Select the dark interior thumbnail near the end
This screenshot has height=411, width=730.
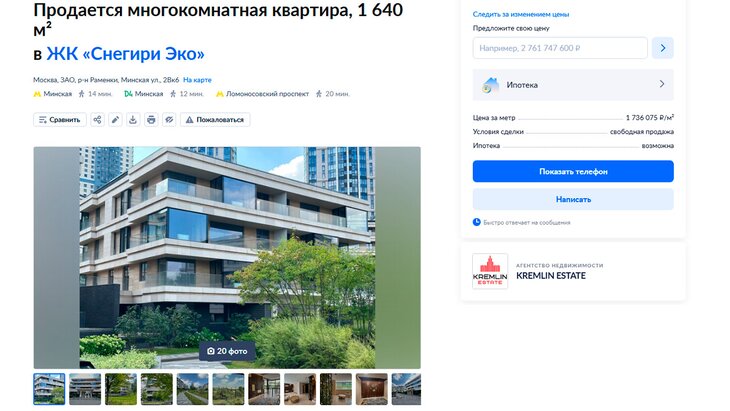pyautogui.click(x=372, y=389)
